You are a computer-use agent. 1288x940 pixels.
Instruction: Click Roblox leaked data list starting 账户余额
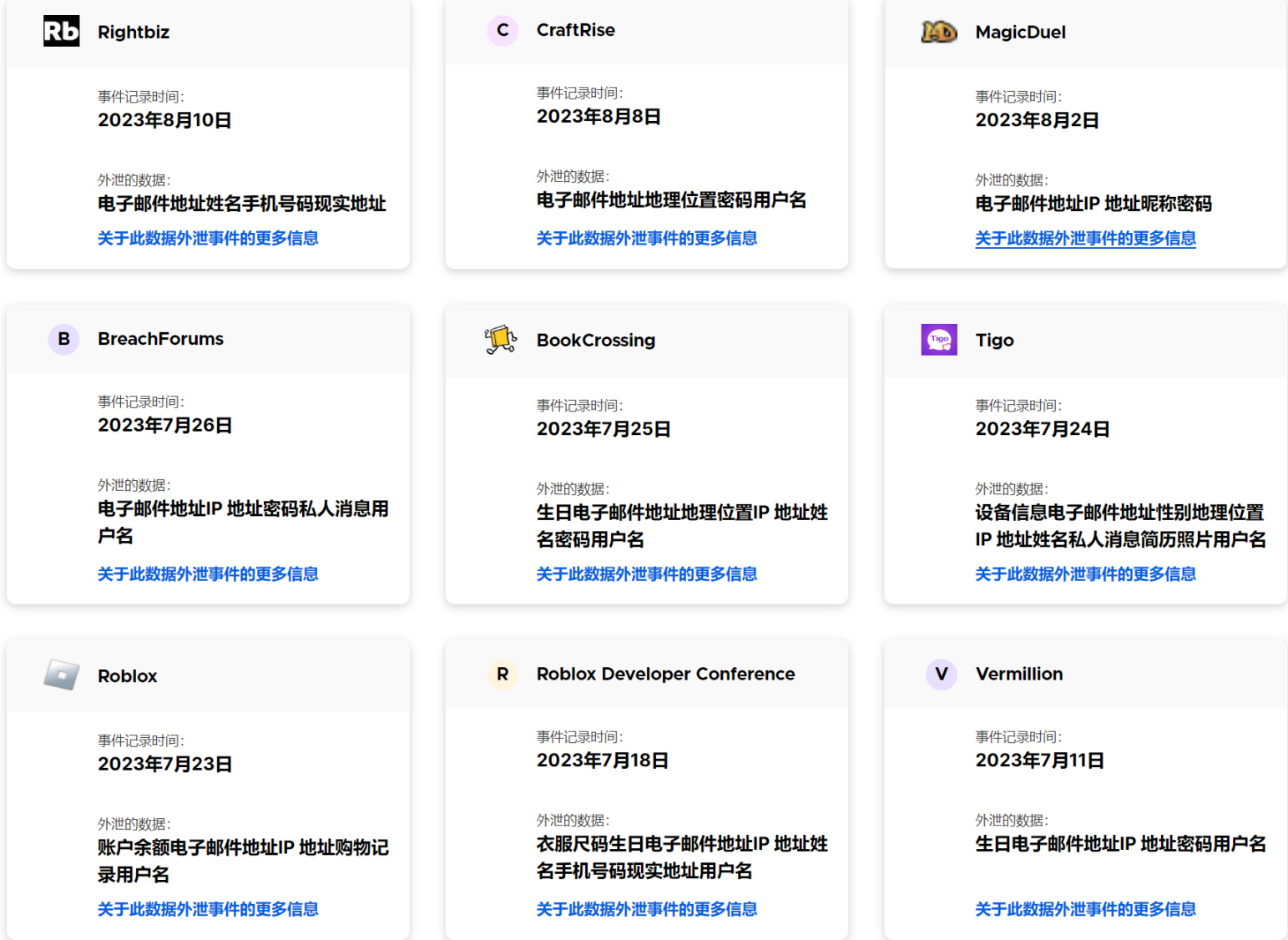pyautogui.click(x=243, y=861)
